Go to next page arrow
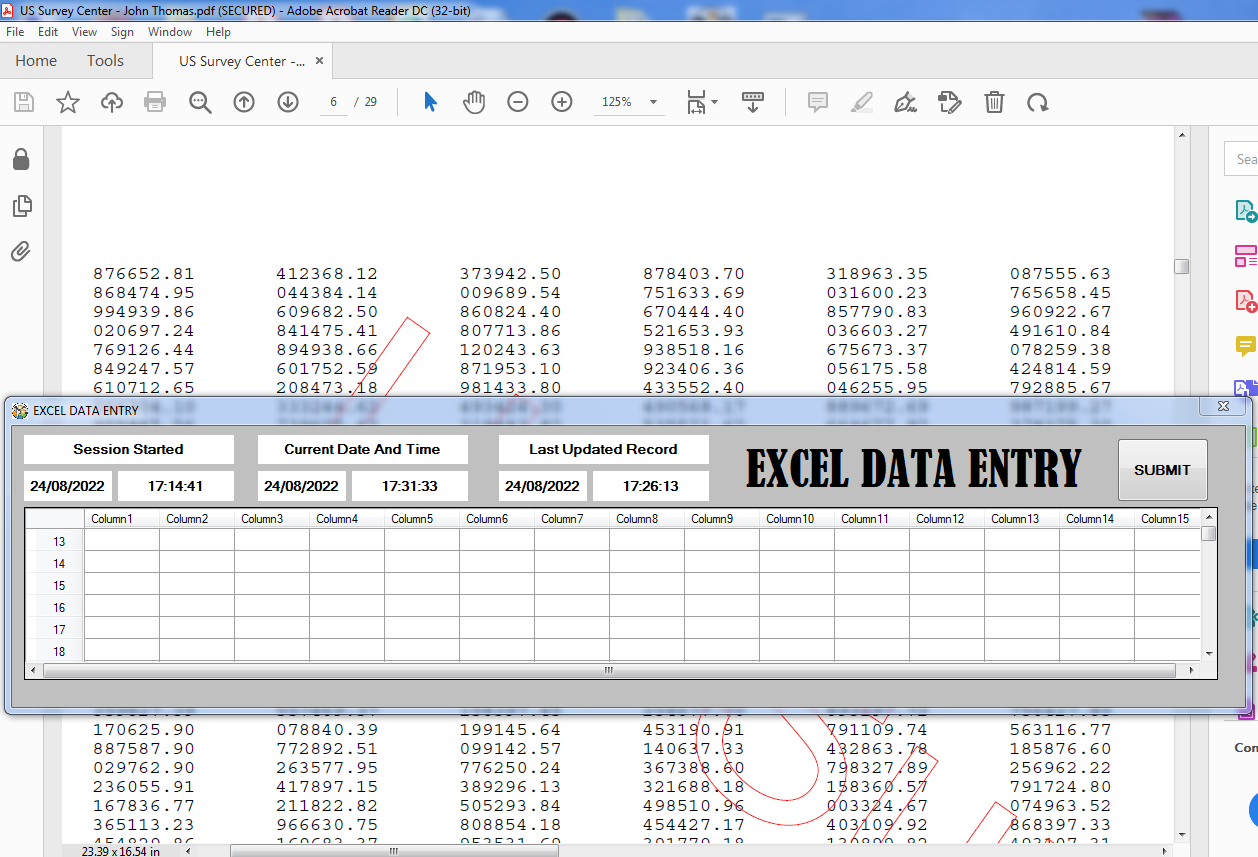Image resolution: width=1258 pixels, height=857 pixels. [x=288, y=102]
